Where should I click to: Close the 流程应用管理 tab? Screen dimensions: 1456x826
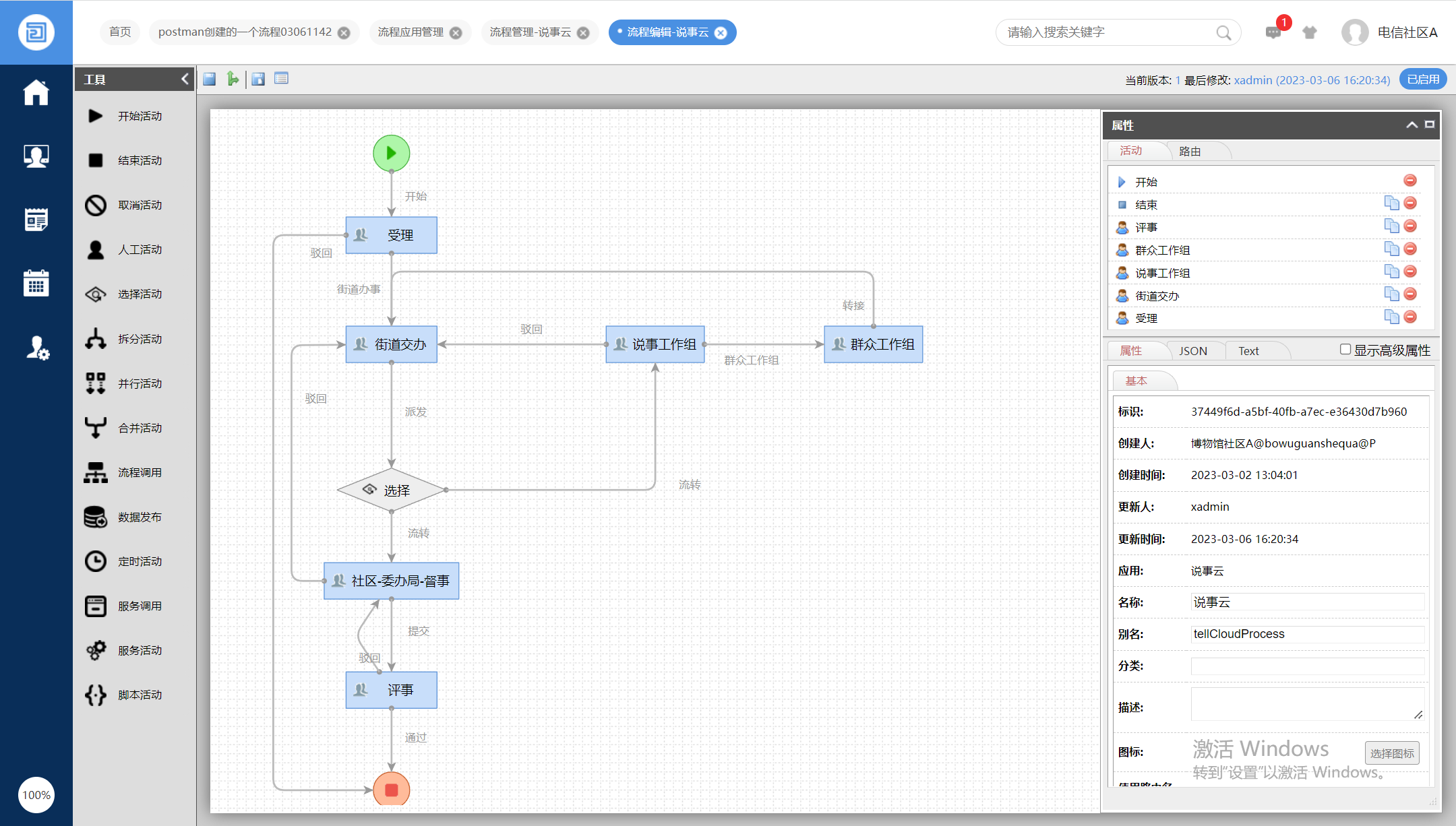coord(456,33)
